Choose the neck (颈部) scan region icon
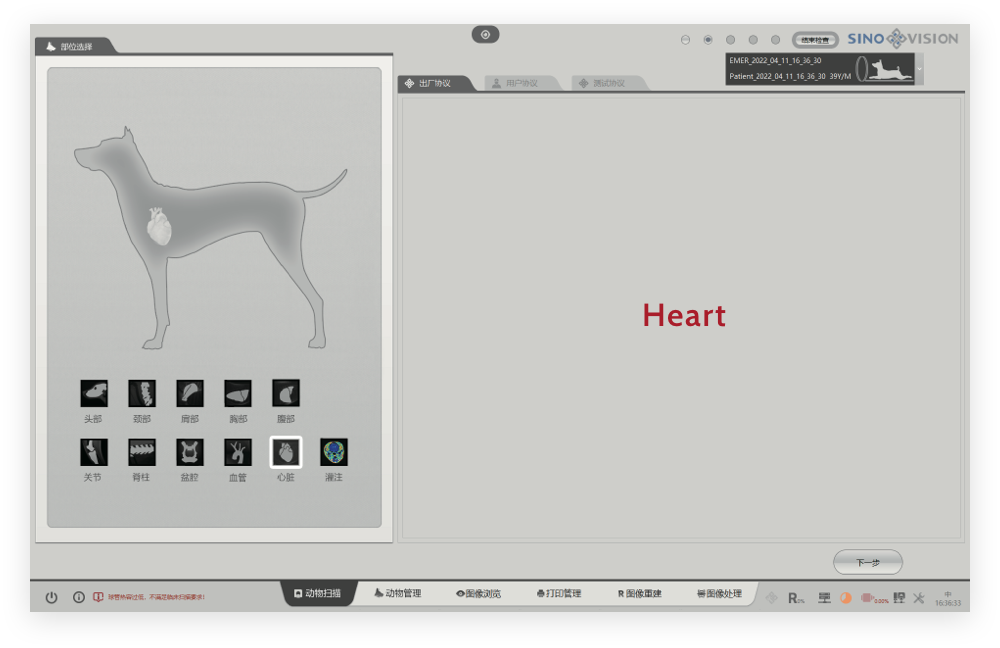Image resolution: width=1000 pixels, height=648 pixels. coord(142,393)
